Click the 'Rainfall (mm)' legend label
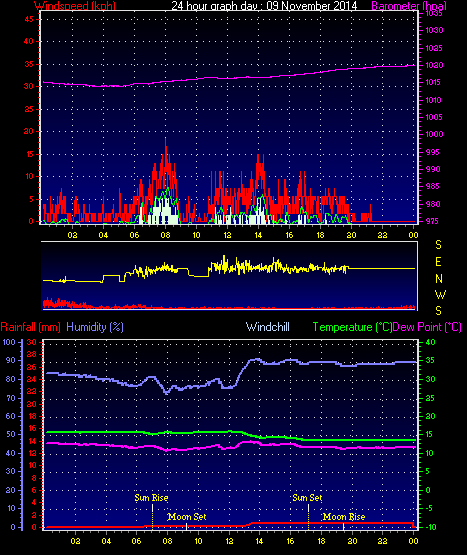Image resolution: width=467 pixels, height=555 pixels. [x=30, y=327]
